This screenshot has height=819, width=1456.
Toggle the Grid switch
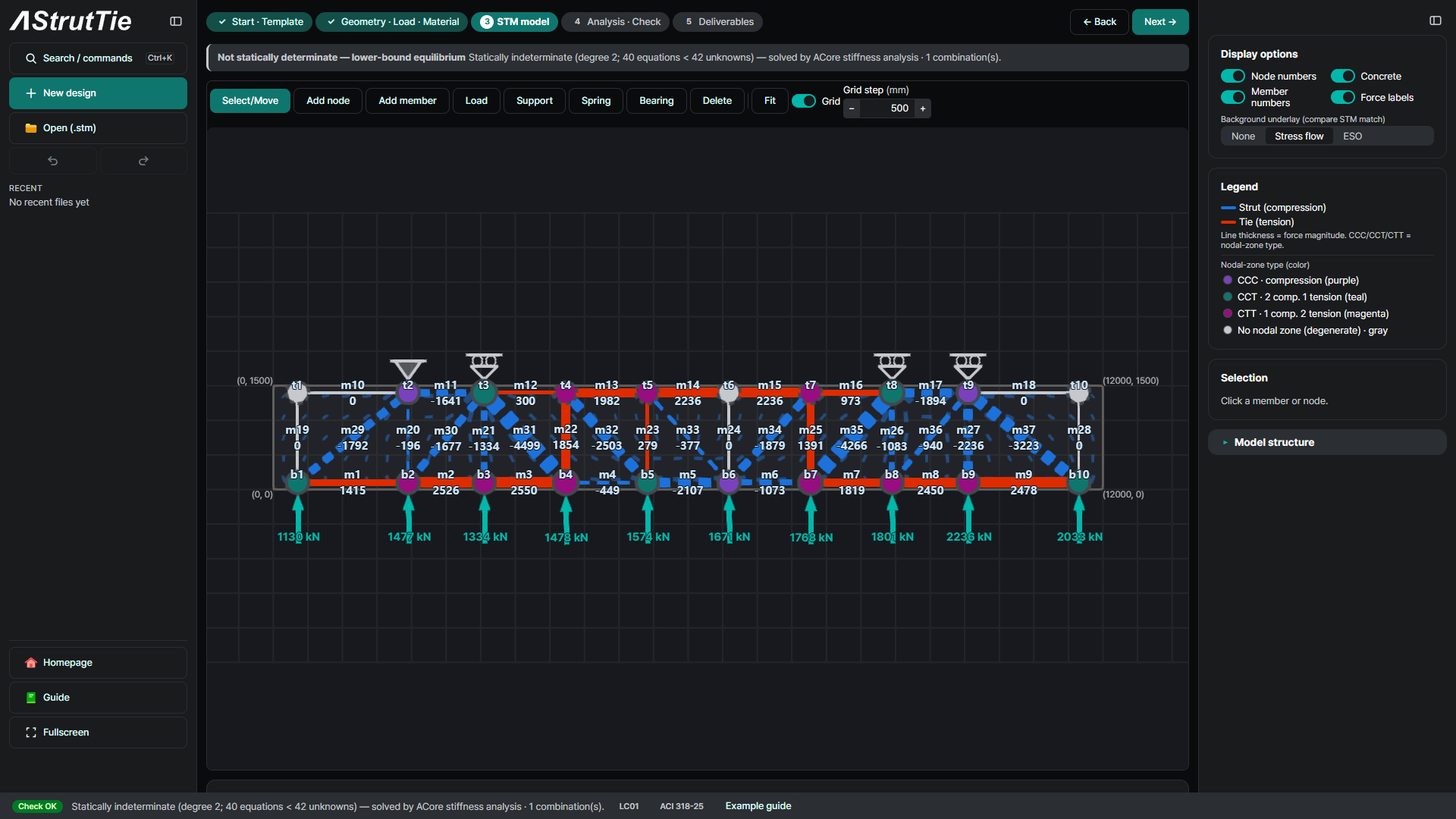point(803,101)
